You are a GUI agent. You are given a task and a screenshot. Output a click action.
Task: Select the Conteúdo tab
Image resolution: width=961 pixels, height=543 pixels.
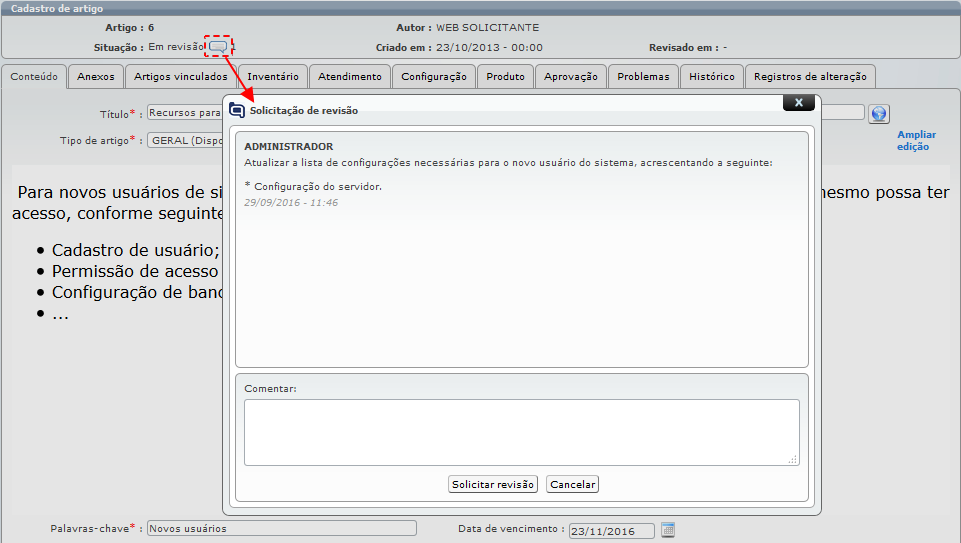[35, 77]
